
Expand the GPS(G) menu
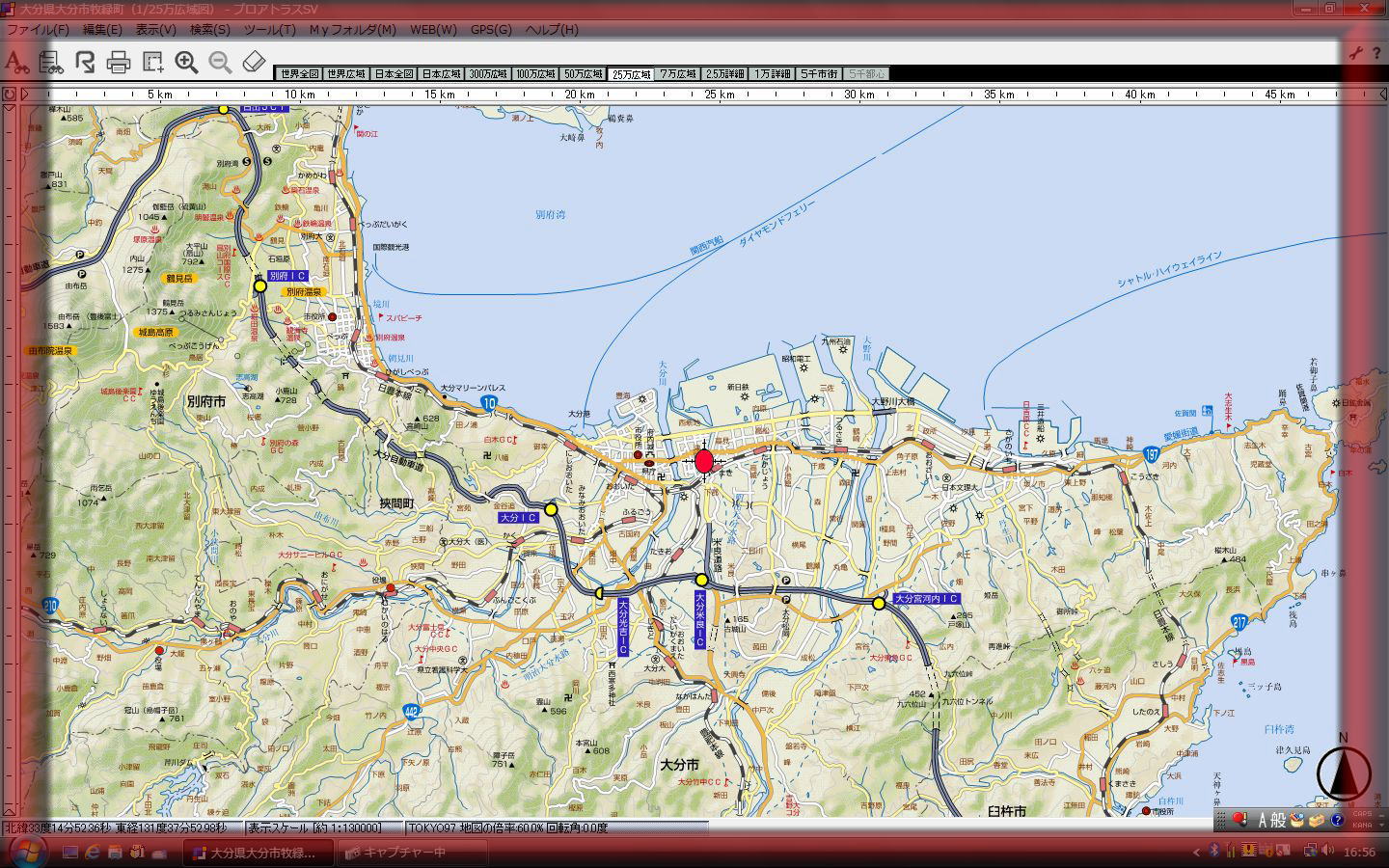tap(491, 30)
